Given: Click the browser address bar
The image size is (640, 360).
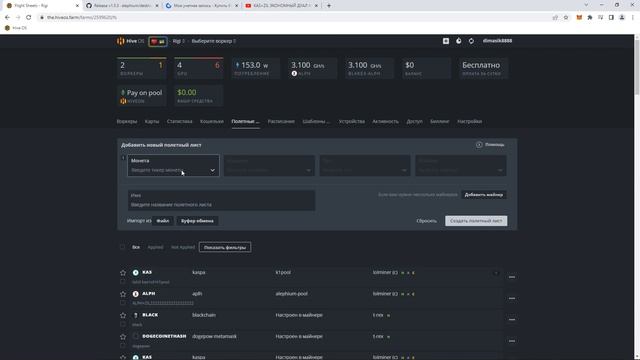Looking at the screenshot, I should pyautogui.click(x=294, y=18).
